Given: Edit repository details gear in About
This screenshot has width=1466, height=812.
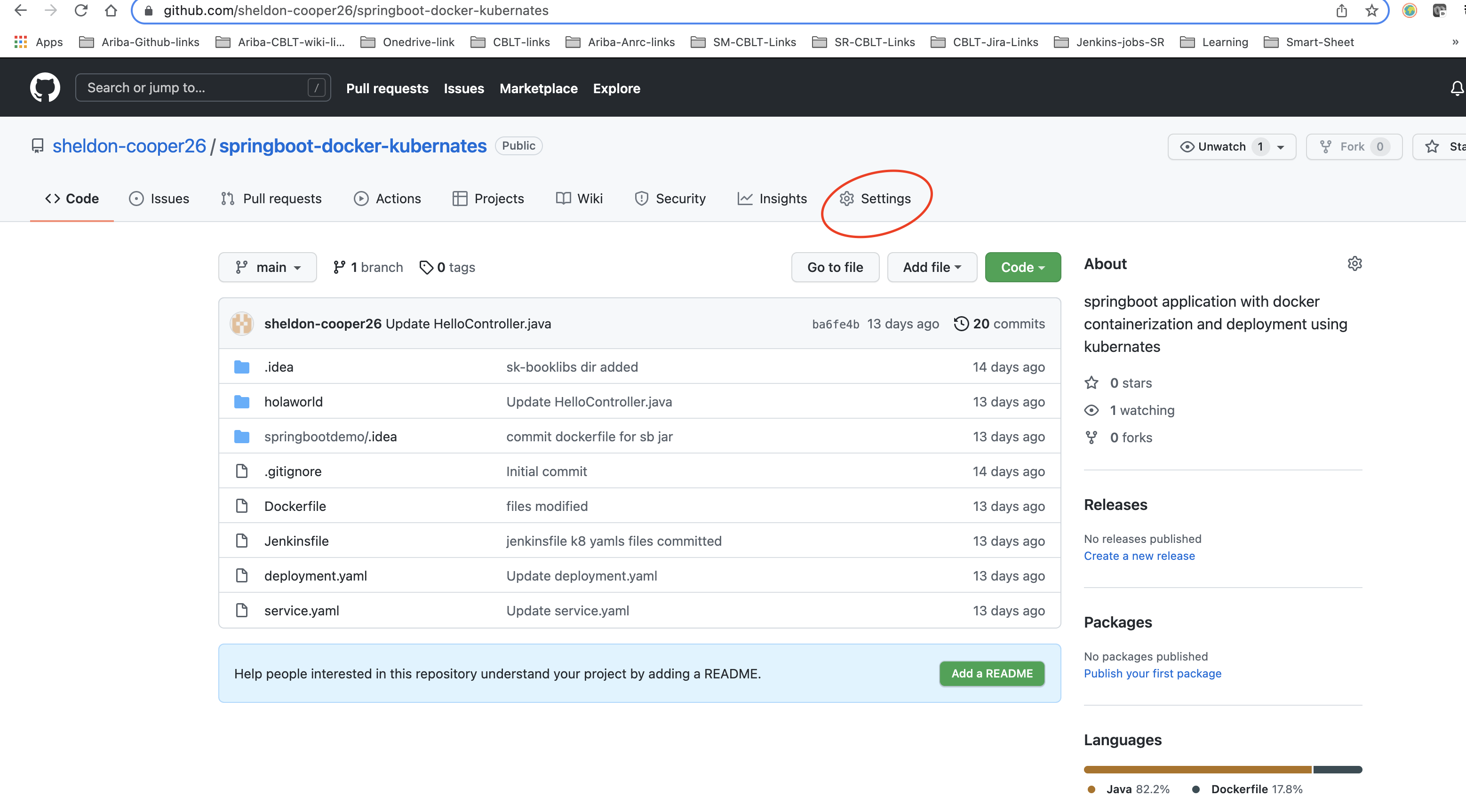Looking at the screenshot, I should click(1354, 264).
